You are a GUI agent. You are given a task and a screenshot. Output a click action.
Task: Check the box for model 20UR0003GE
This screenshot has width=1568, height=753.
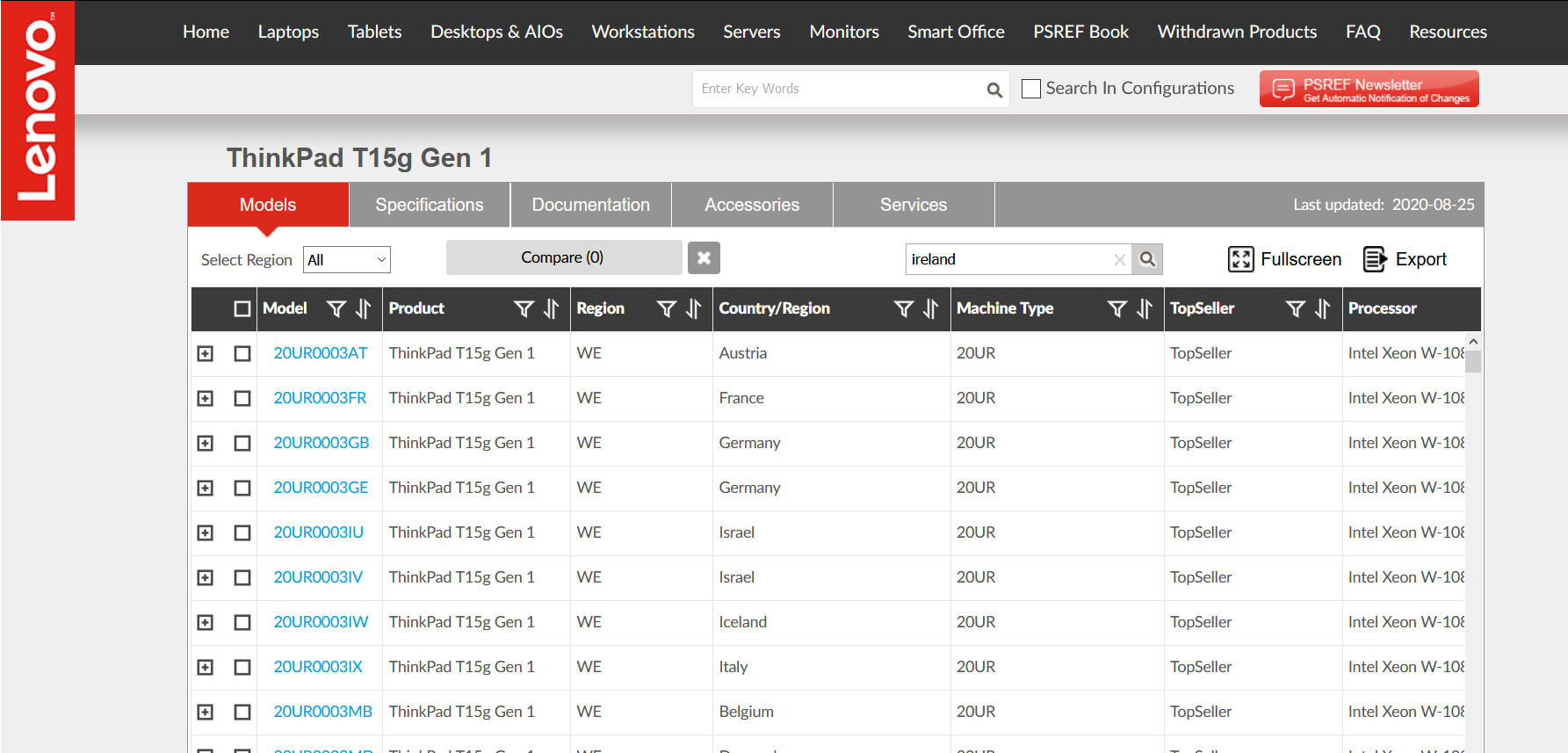(242, 488)
